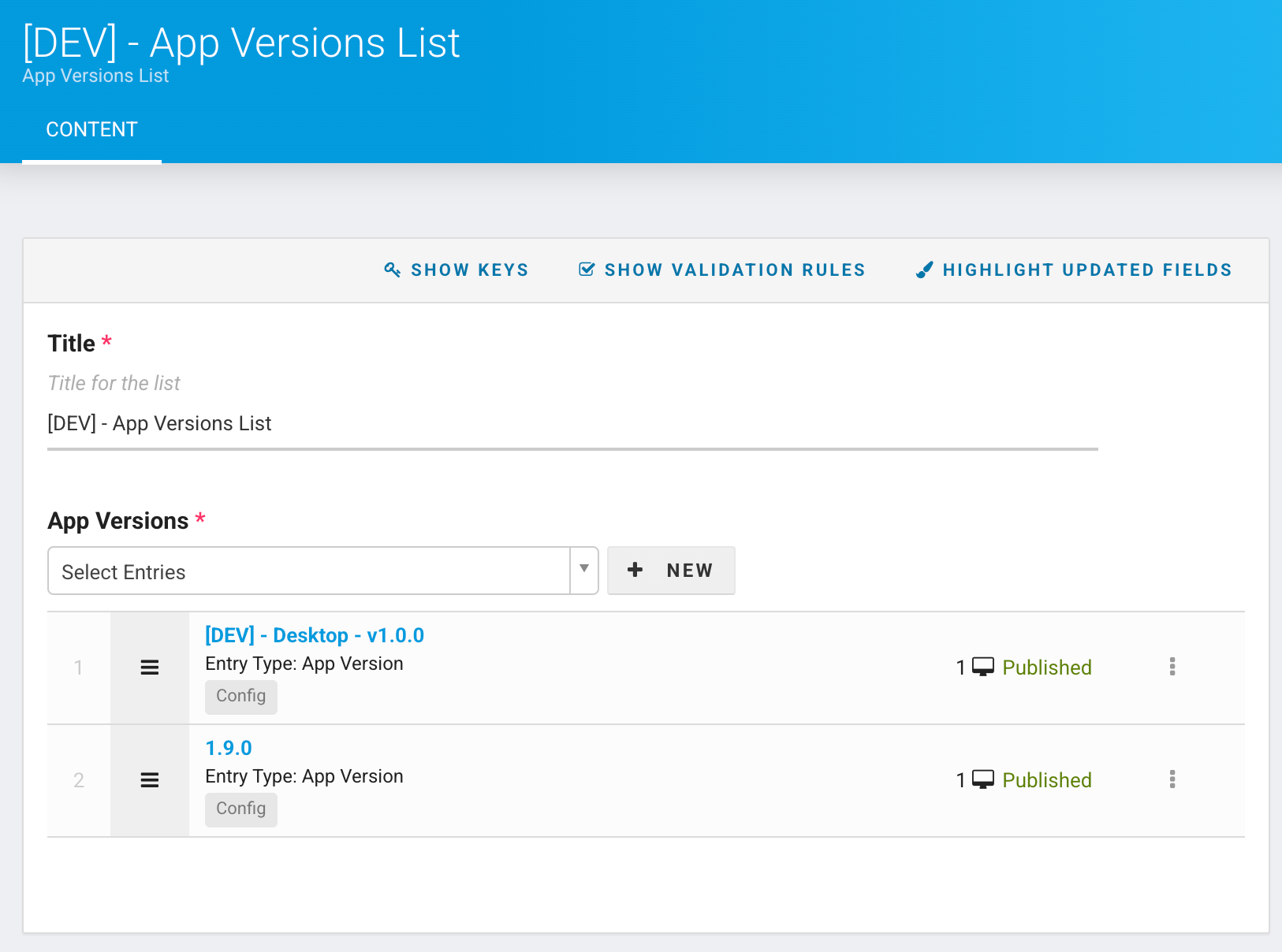Click inside the Select Entries combo box
1282x952 pixels.
coord(307,571)
